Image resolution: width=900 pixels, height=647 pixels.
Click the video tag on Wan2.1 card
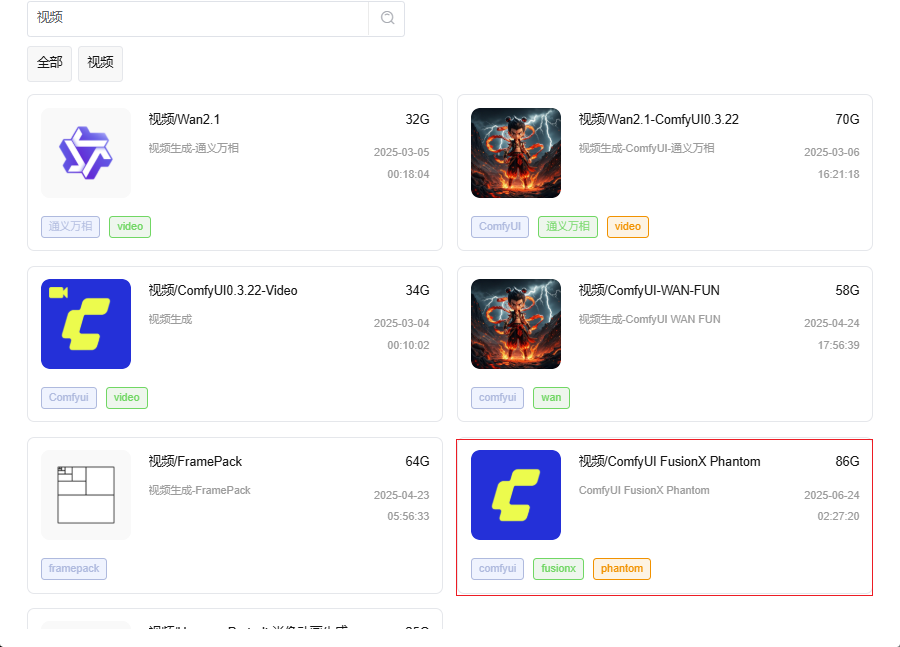point(130,227)
